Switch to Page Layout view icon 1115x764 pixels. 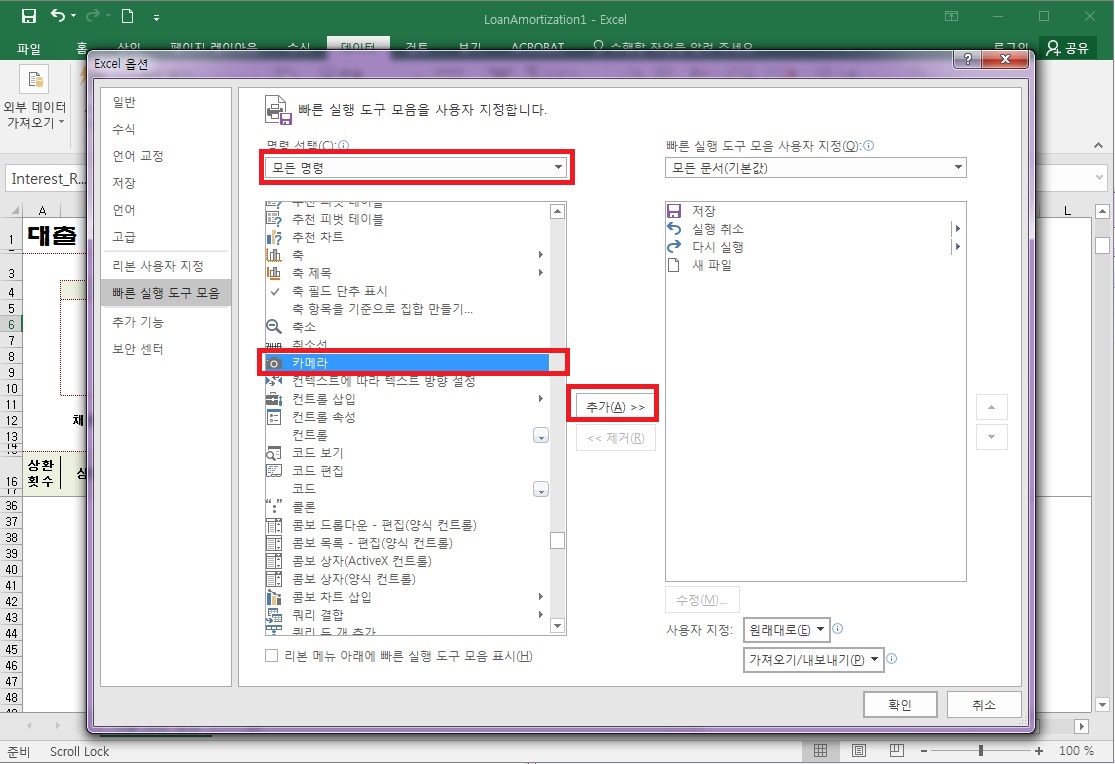(859, 750)
